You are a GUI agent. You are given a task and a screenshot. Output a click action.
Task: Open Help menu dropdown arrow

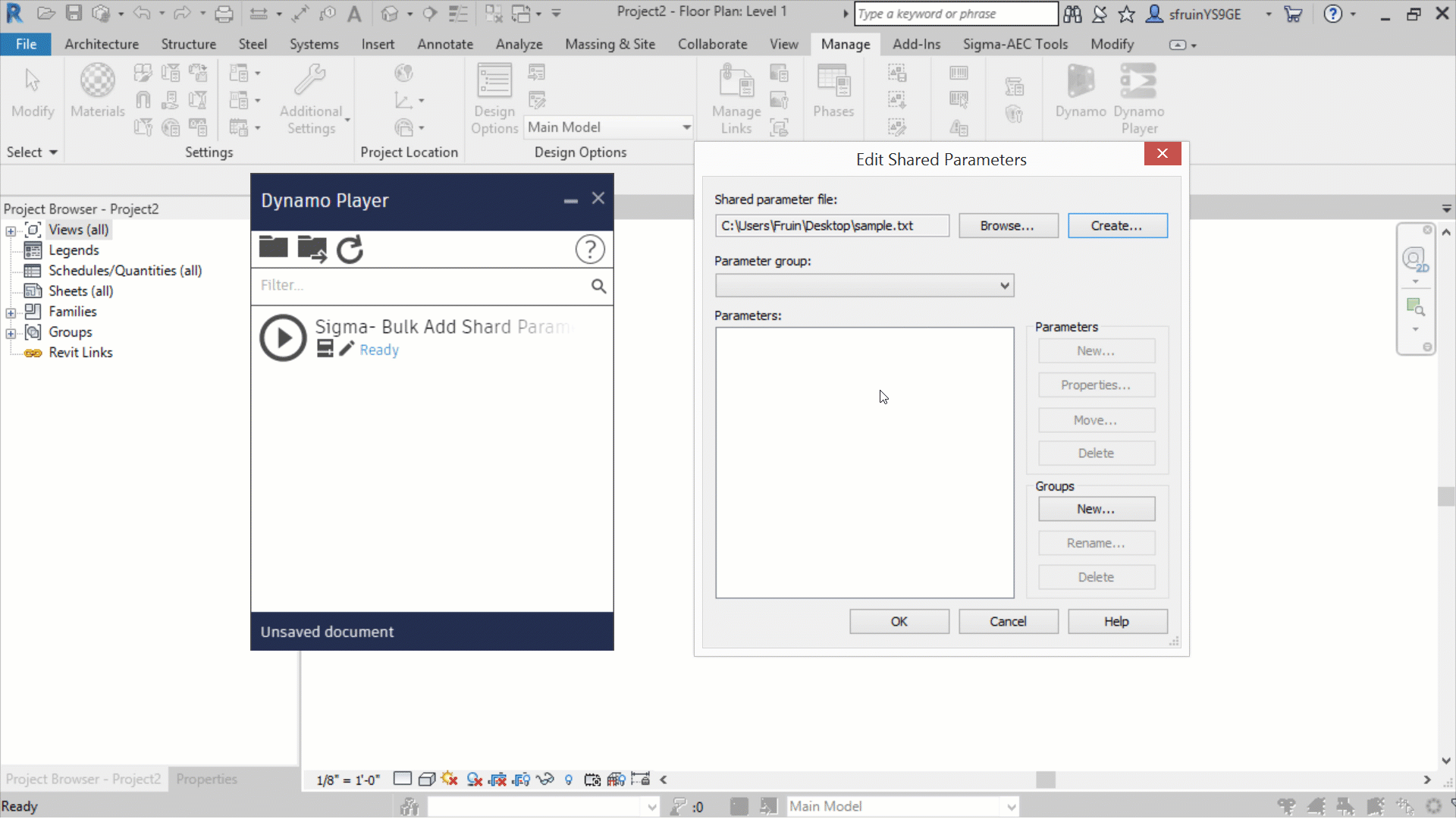pos(1353,14)
